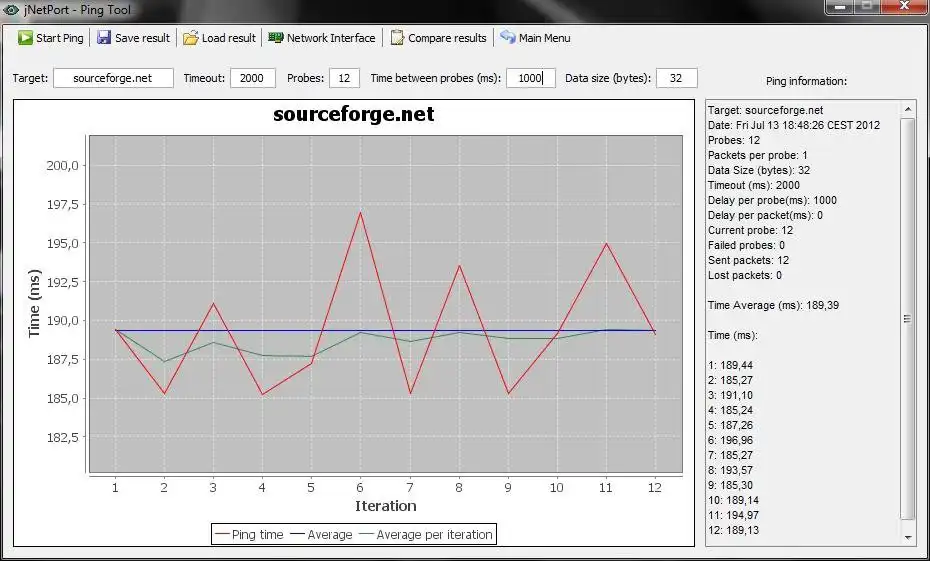
Task: Click the Start Ping label
Action: pos(59,38)
